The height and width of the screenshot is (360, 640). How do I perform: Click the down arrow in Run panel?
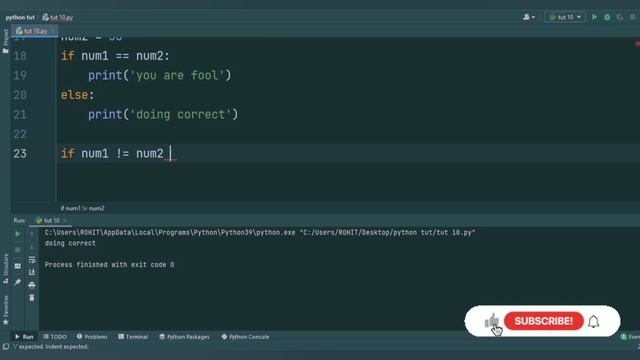click(x=32, y=247)
